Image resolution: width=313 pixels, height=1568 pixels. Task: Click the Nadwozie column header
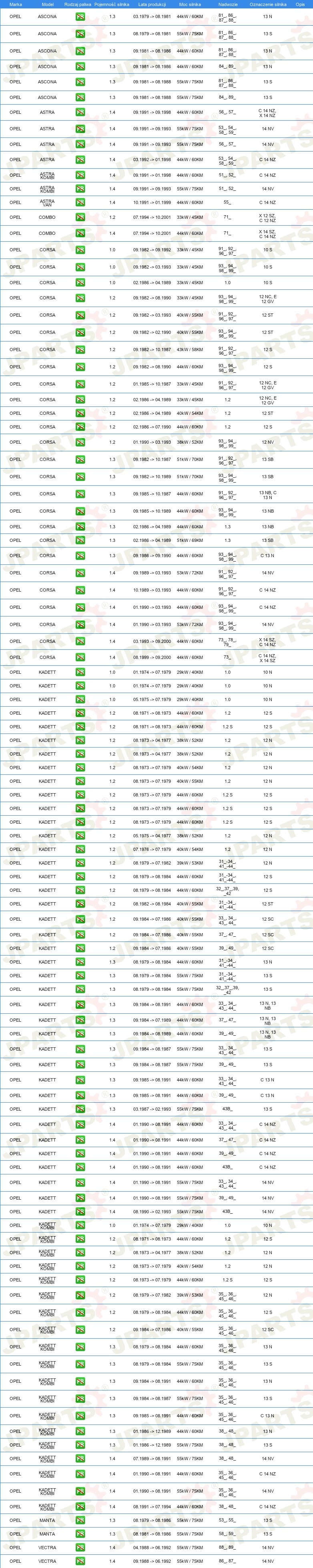[x=228, y=4]
